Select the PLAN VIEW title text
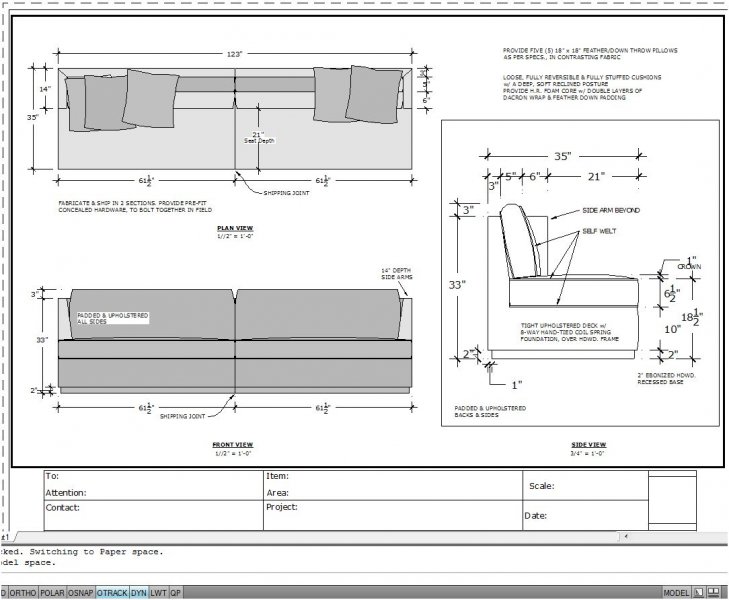Screen dimensions: 729x600 coord(235,228)
